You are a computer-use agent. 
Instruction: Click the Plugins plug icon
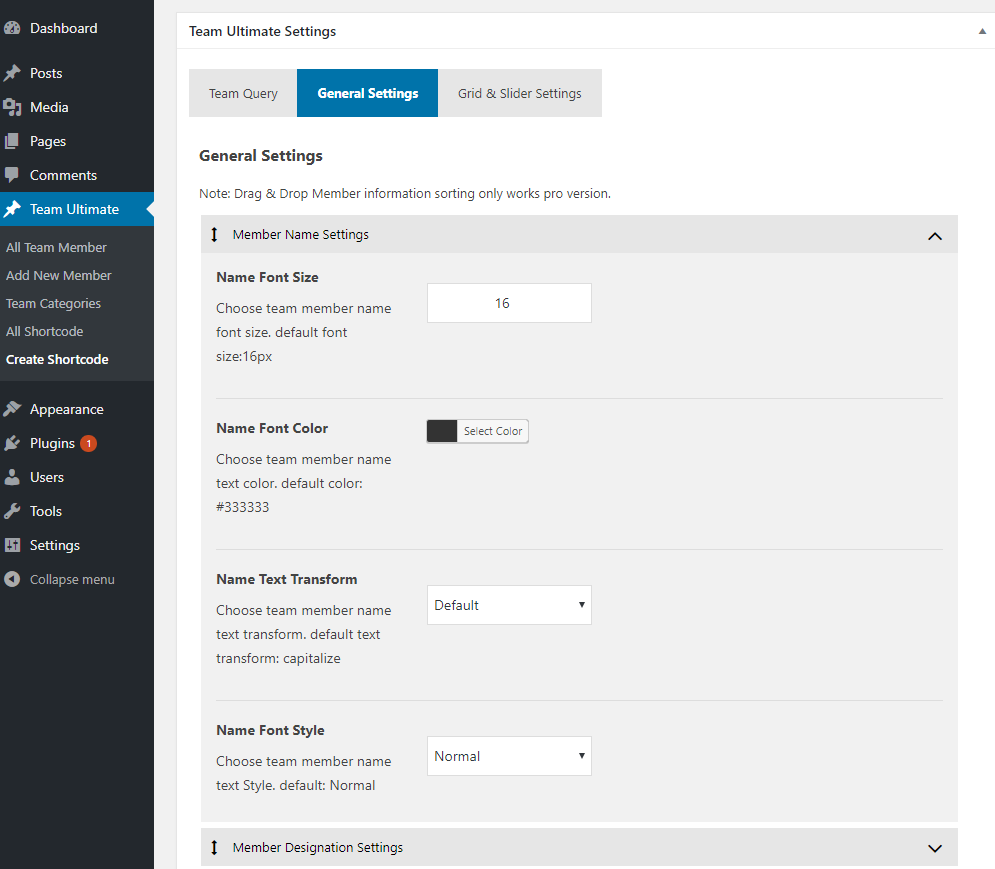tap(12, 443)
